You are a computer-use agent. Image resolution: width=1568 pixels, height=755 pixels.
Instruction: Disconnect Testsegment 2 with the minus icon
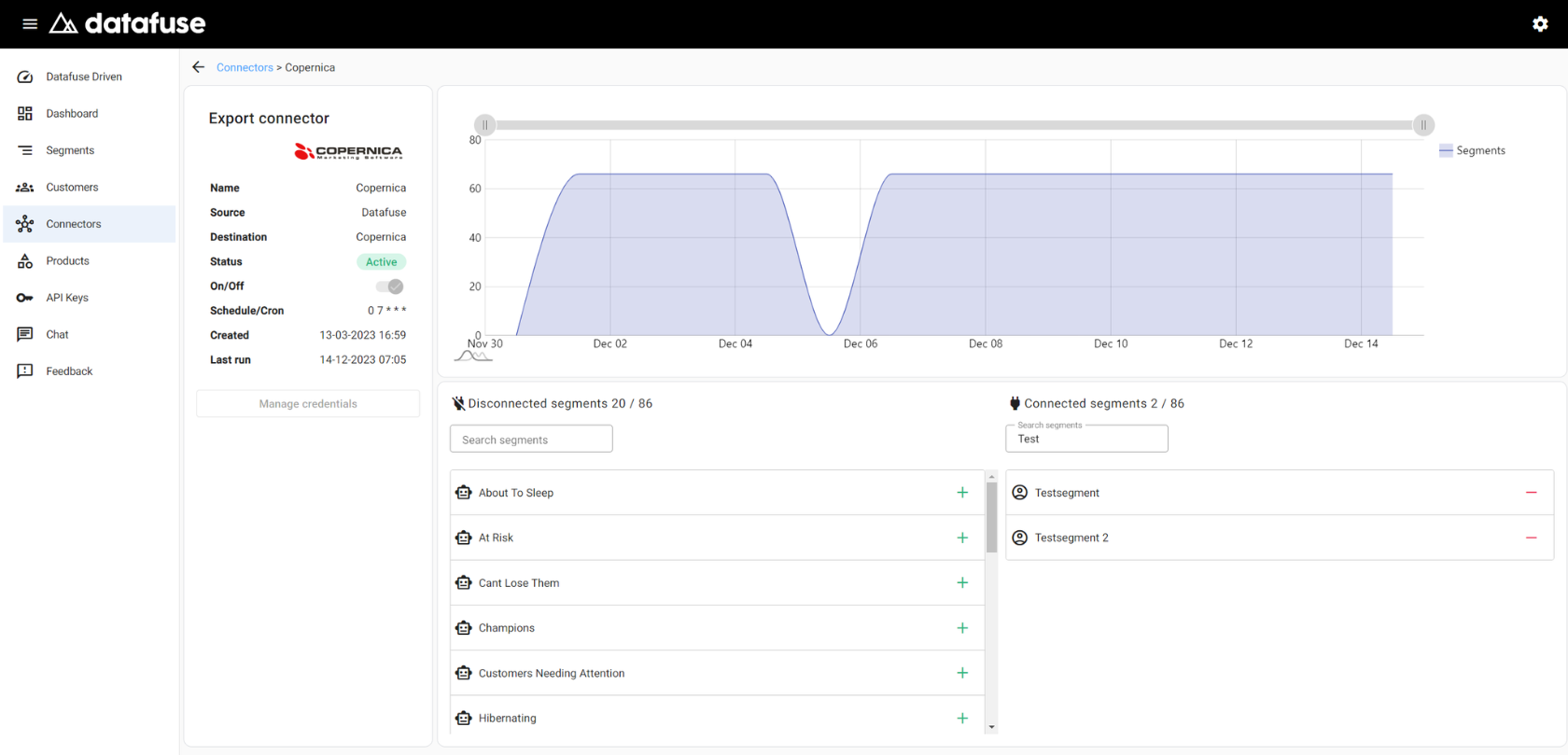1531,538
